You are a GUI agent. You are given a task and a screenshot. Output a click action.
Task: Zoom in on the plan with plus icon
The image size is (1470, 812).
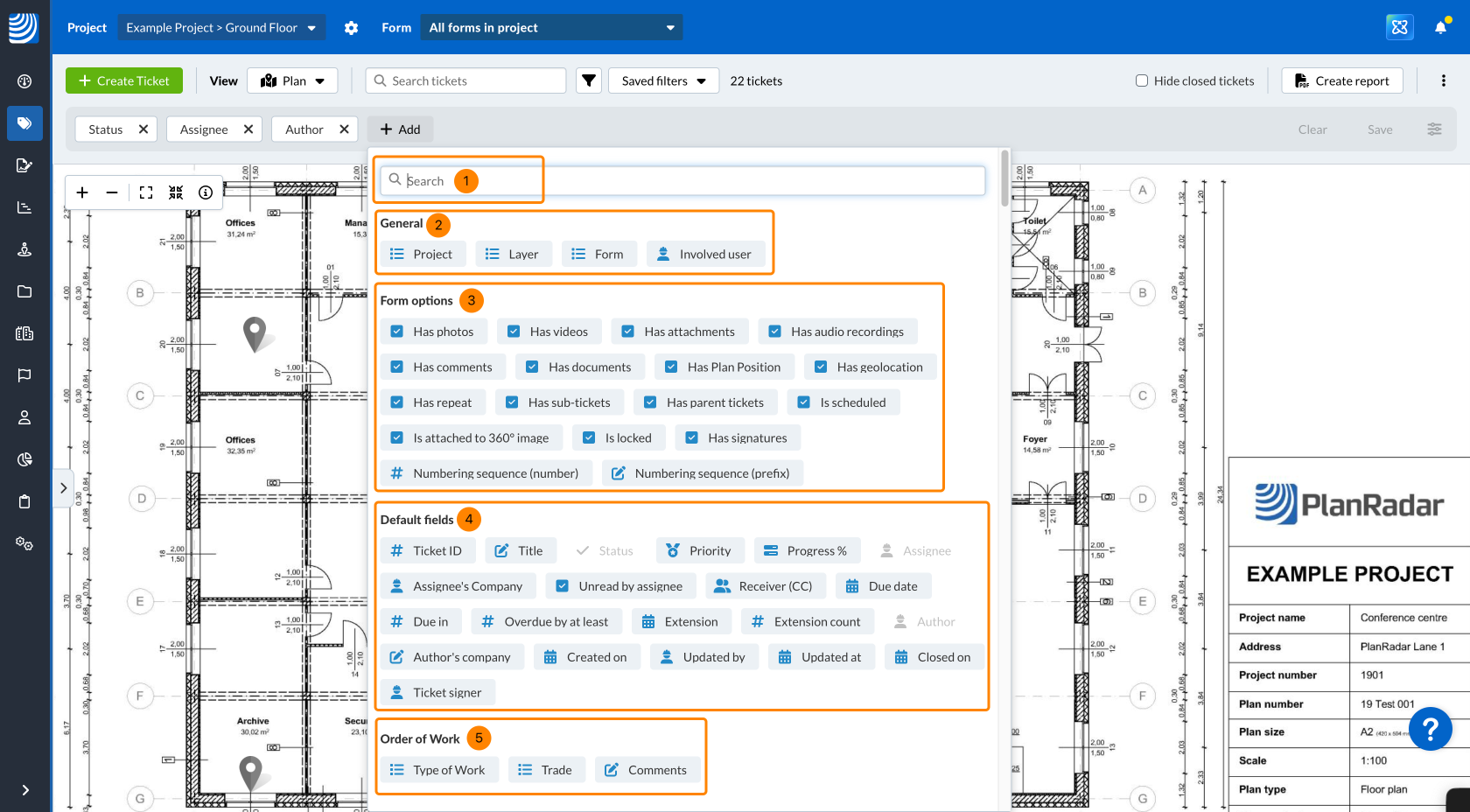pos(82,192)
